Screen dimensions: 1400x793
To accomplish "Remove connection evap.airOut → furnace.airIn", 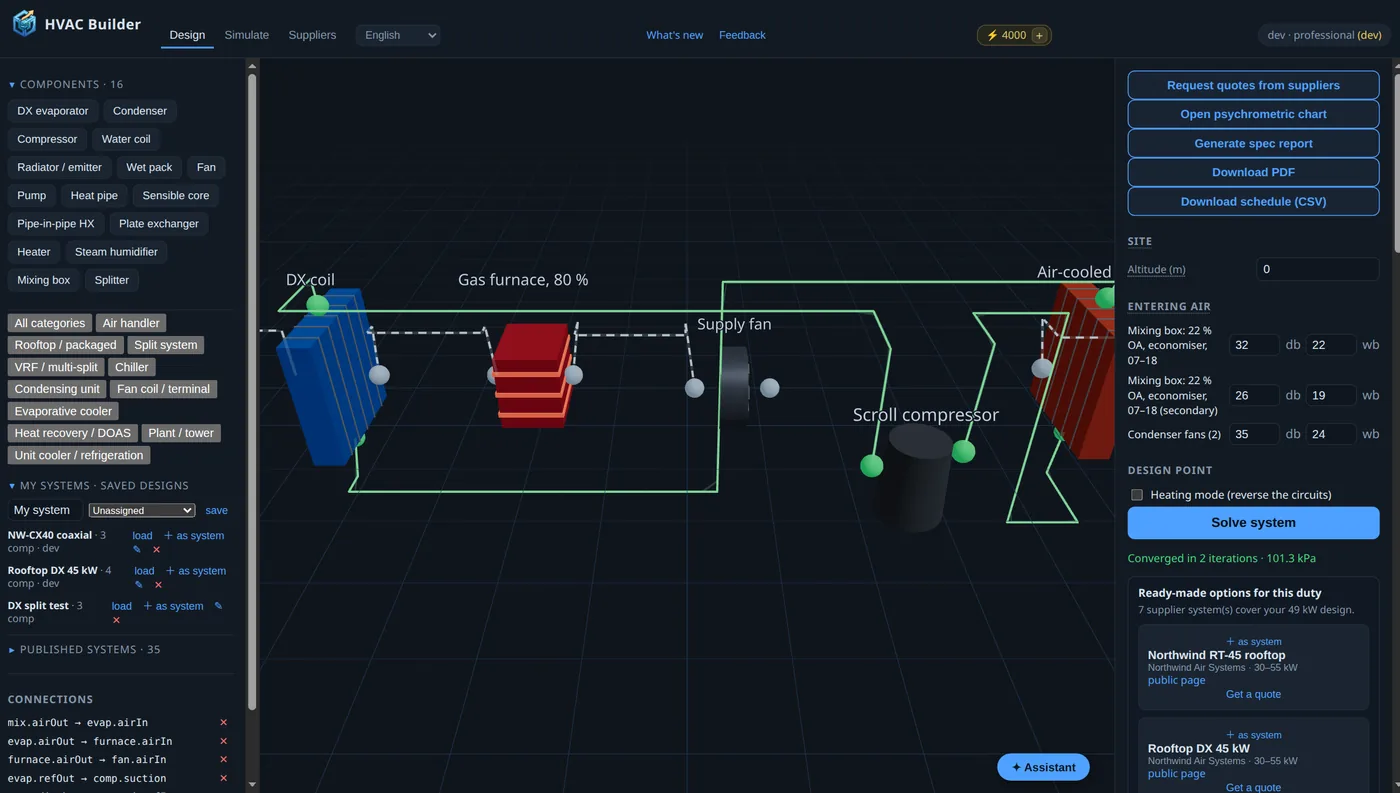I will [223, 741].
